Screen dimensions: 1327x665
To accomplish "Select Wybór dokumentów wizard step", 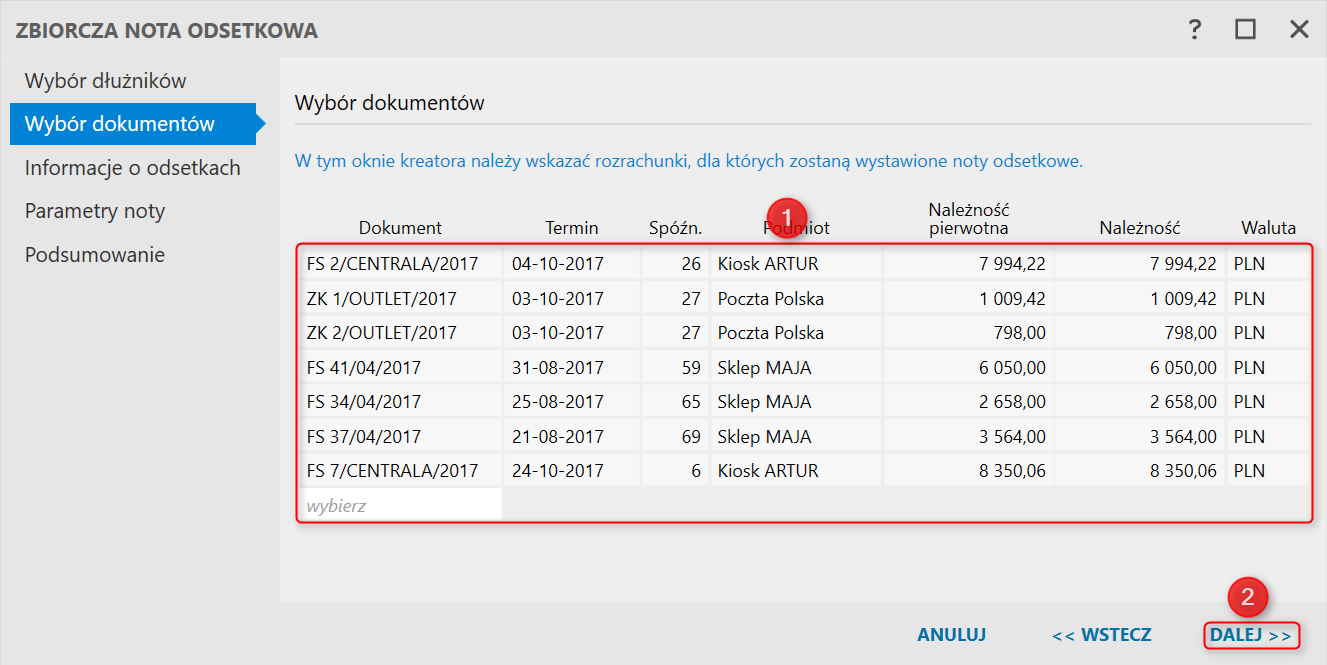I will coord(120,124).
